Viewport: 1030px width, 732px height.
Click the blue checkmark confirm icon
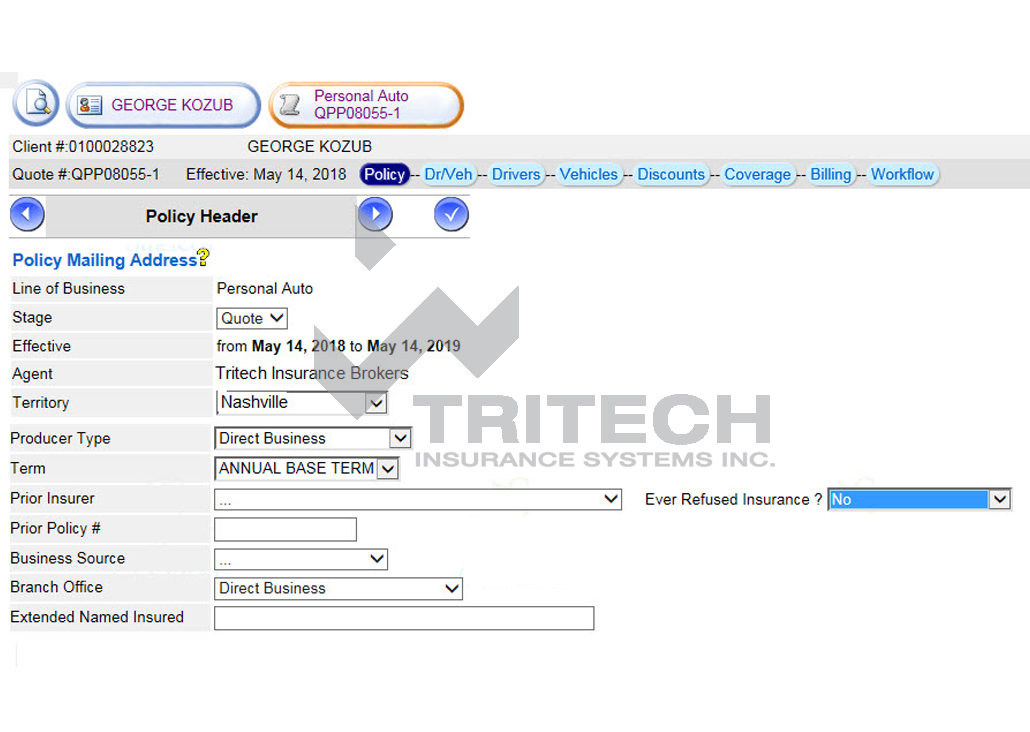pos(451,214)
